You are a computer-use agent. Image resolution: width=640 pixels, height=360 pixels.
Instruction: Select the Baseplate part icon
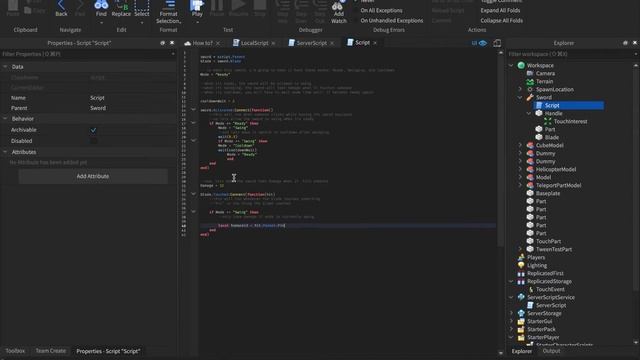(530, 193)
